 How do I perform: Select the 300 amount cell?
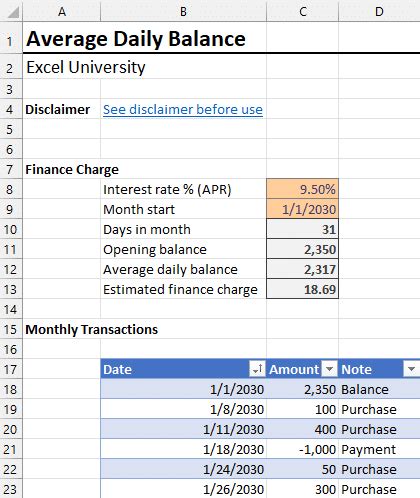(x=303, y=489)
